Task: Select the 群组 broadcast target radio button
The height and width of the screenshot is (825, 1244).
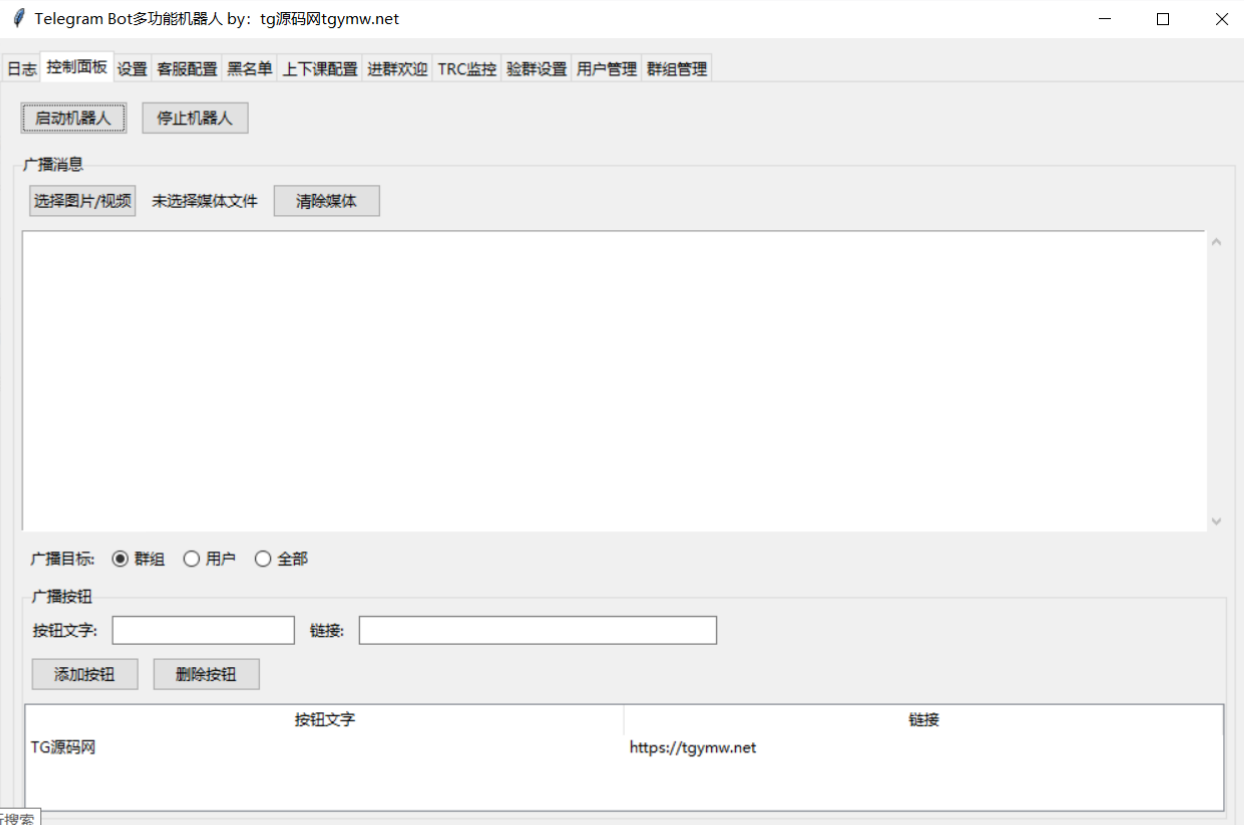Action: click(x=120, y=559)
